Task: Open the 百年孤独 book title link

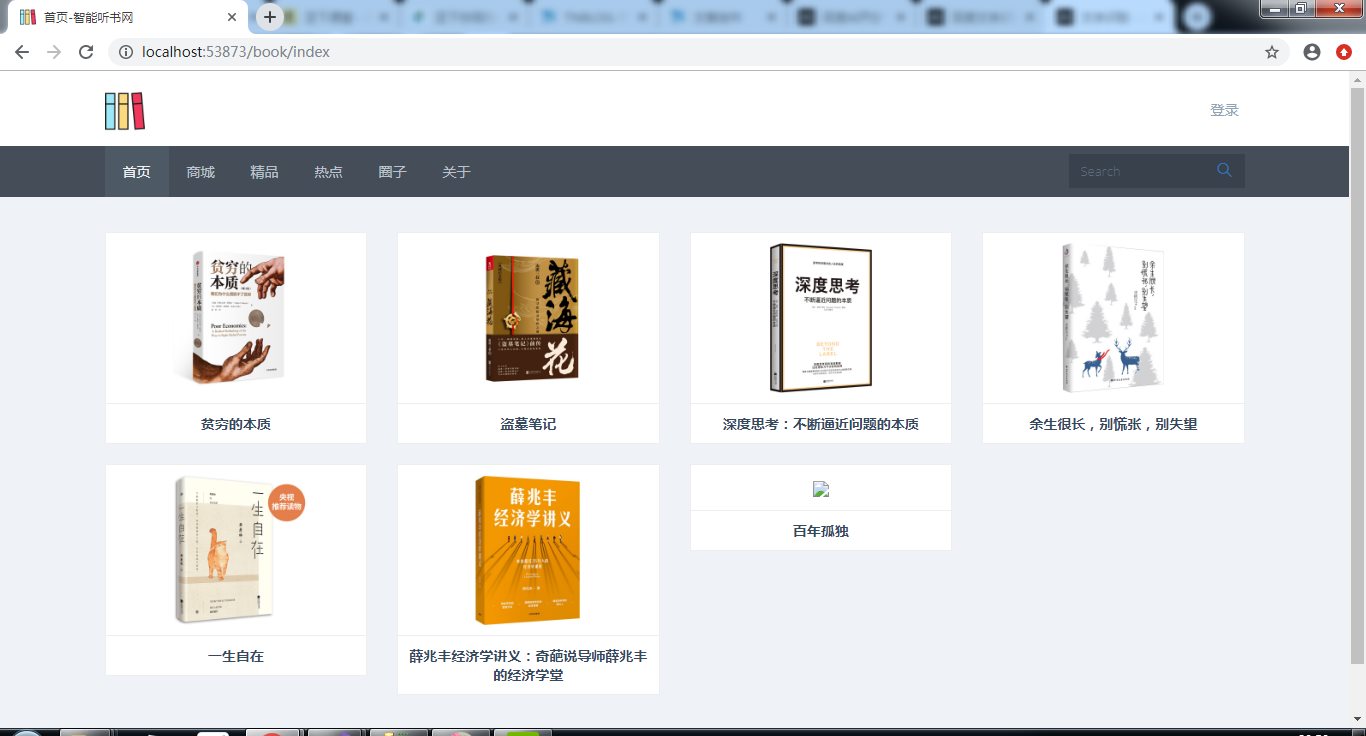Action: tap(821, 531)
